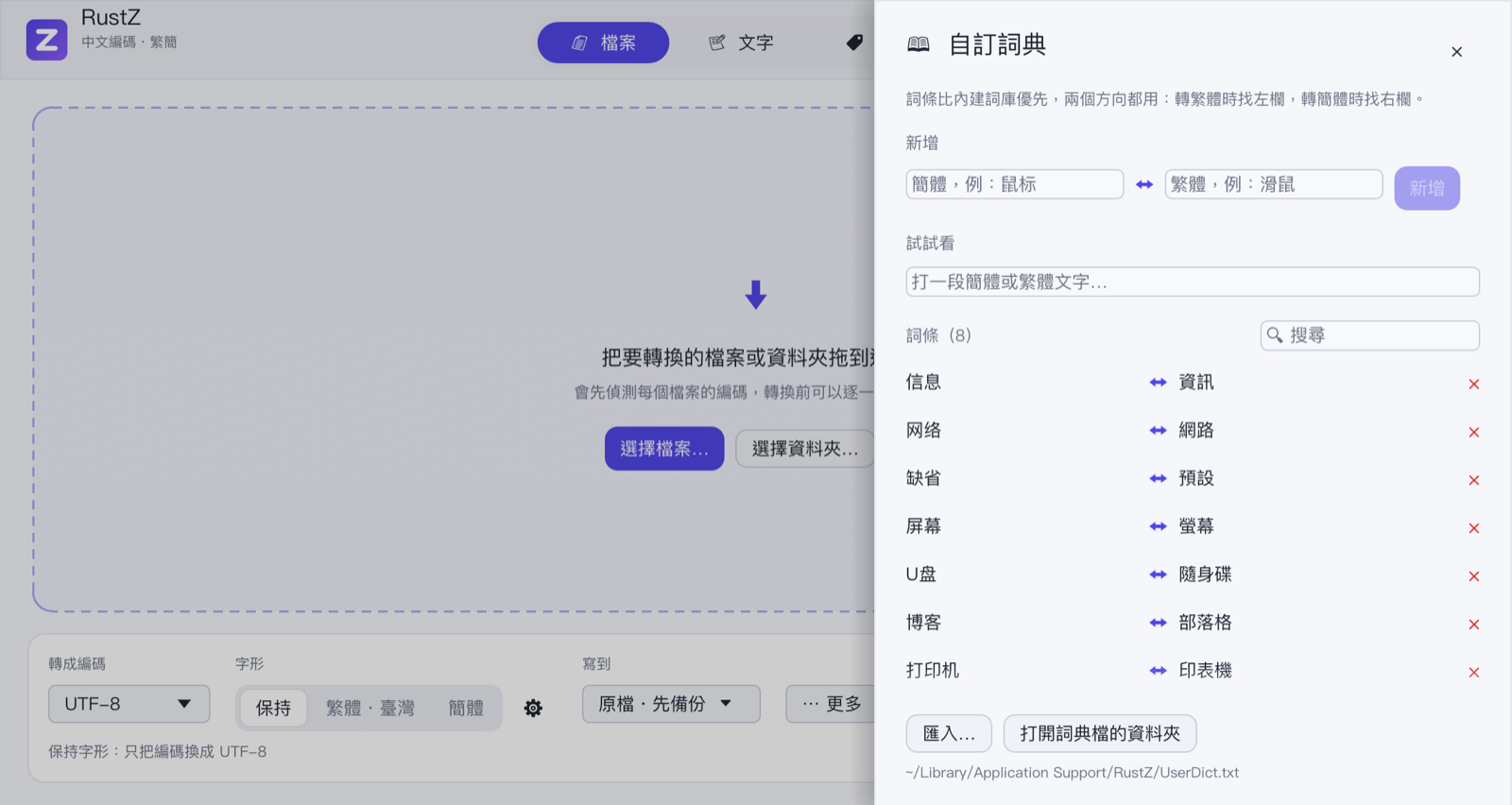Click the 選擇檔案… button
Screen dimensions: 1512x805
pyautogui.click(x=664, y=449)
